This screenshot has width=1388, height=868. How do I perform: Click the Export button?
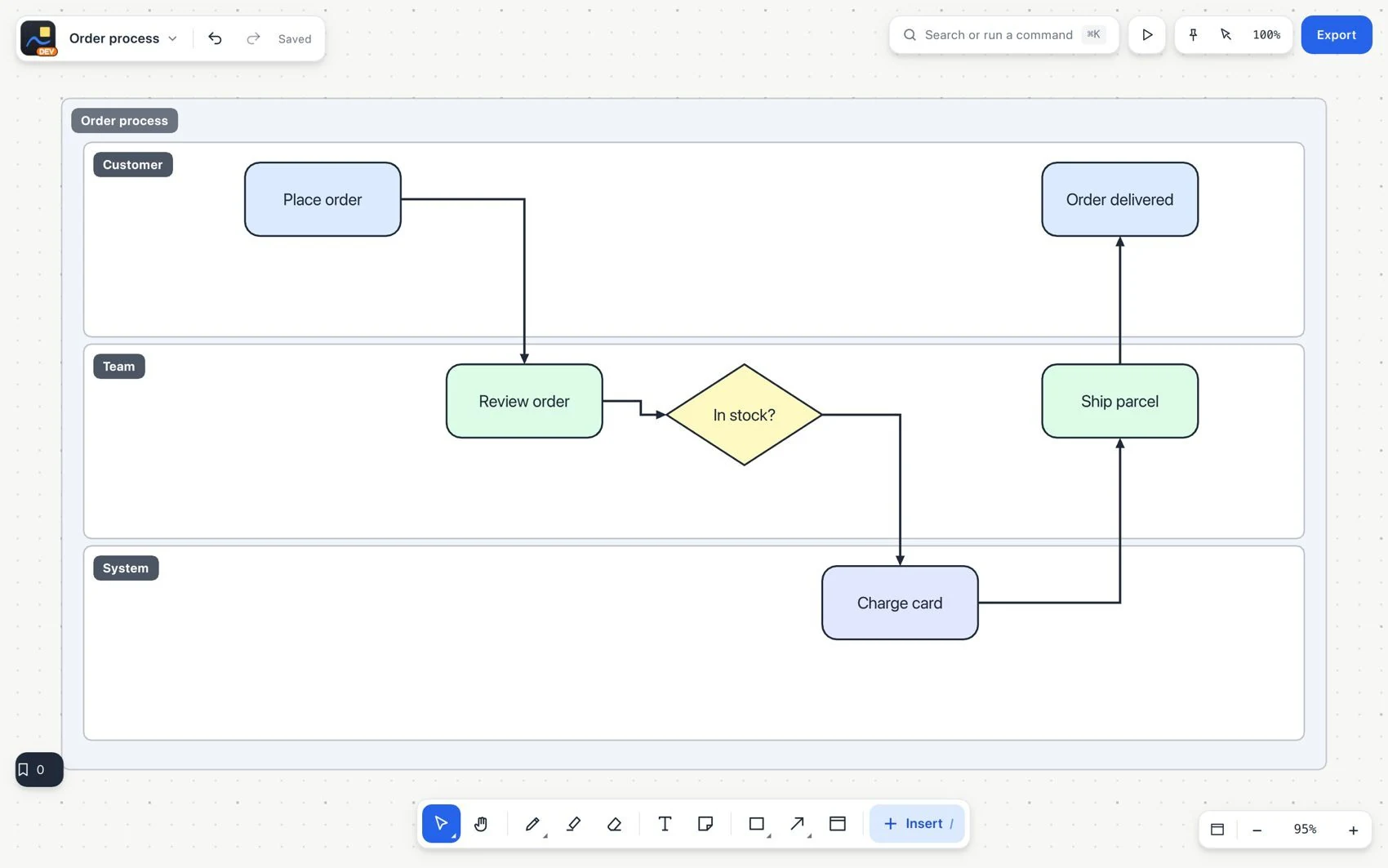(x=1337, y=35)
